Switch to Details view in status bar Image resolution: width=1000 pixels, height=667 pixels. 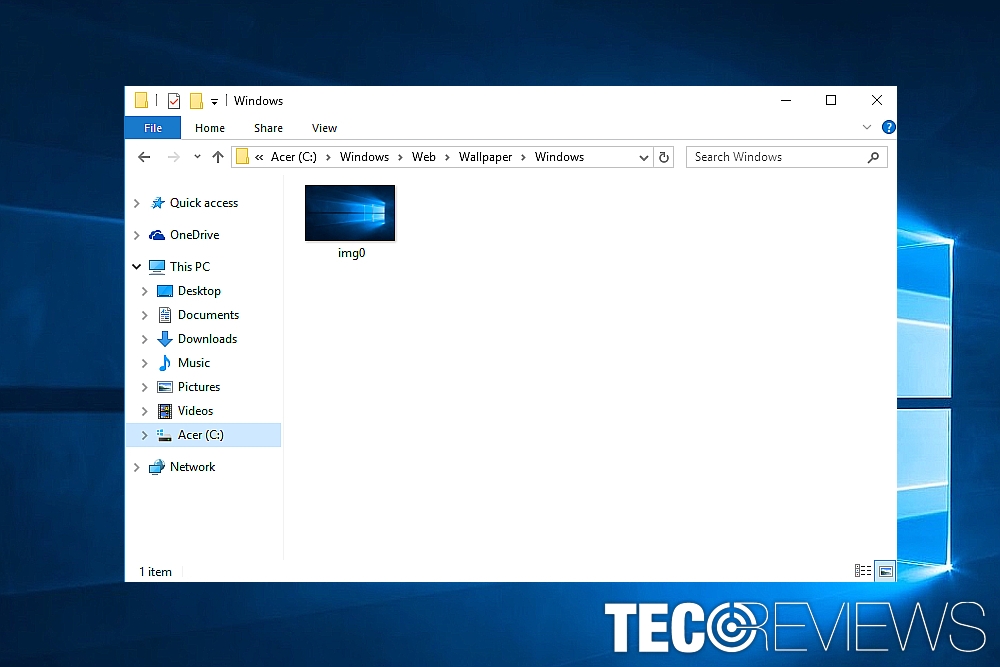863,571
